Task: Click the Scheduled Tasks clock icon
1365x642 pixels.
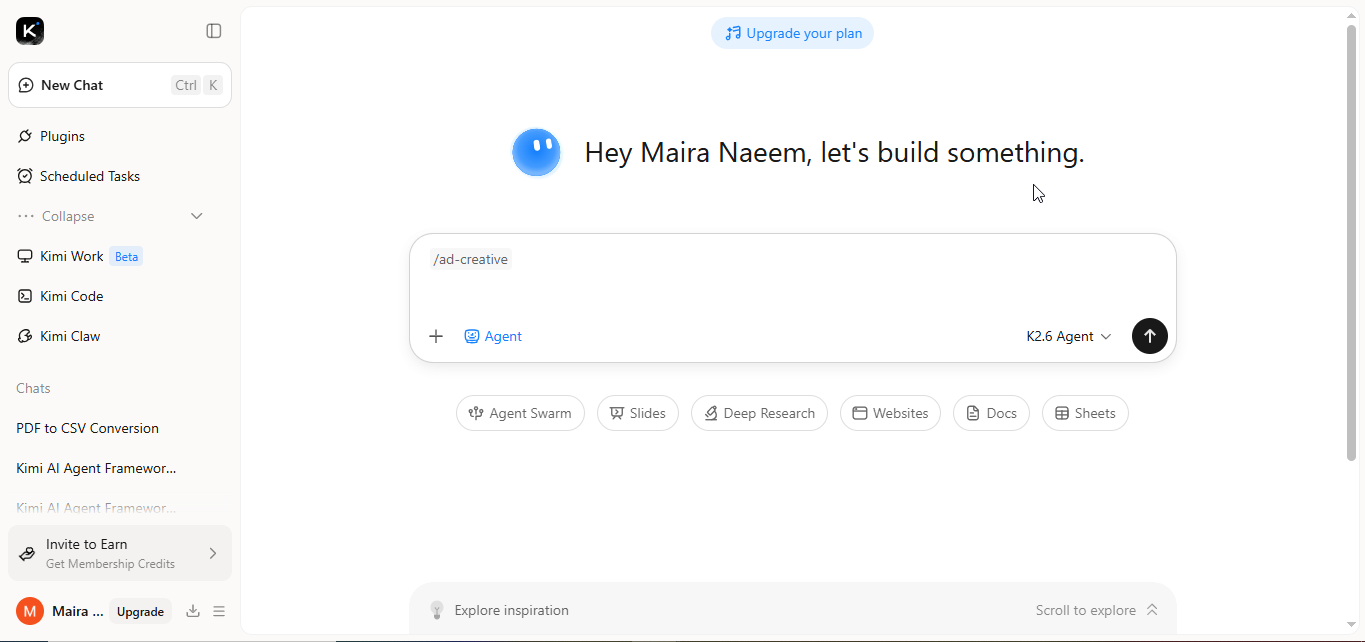Action: 26,176
